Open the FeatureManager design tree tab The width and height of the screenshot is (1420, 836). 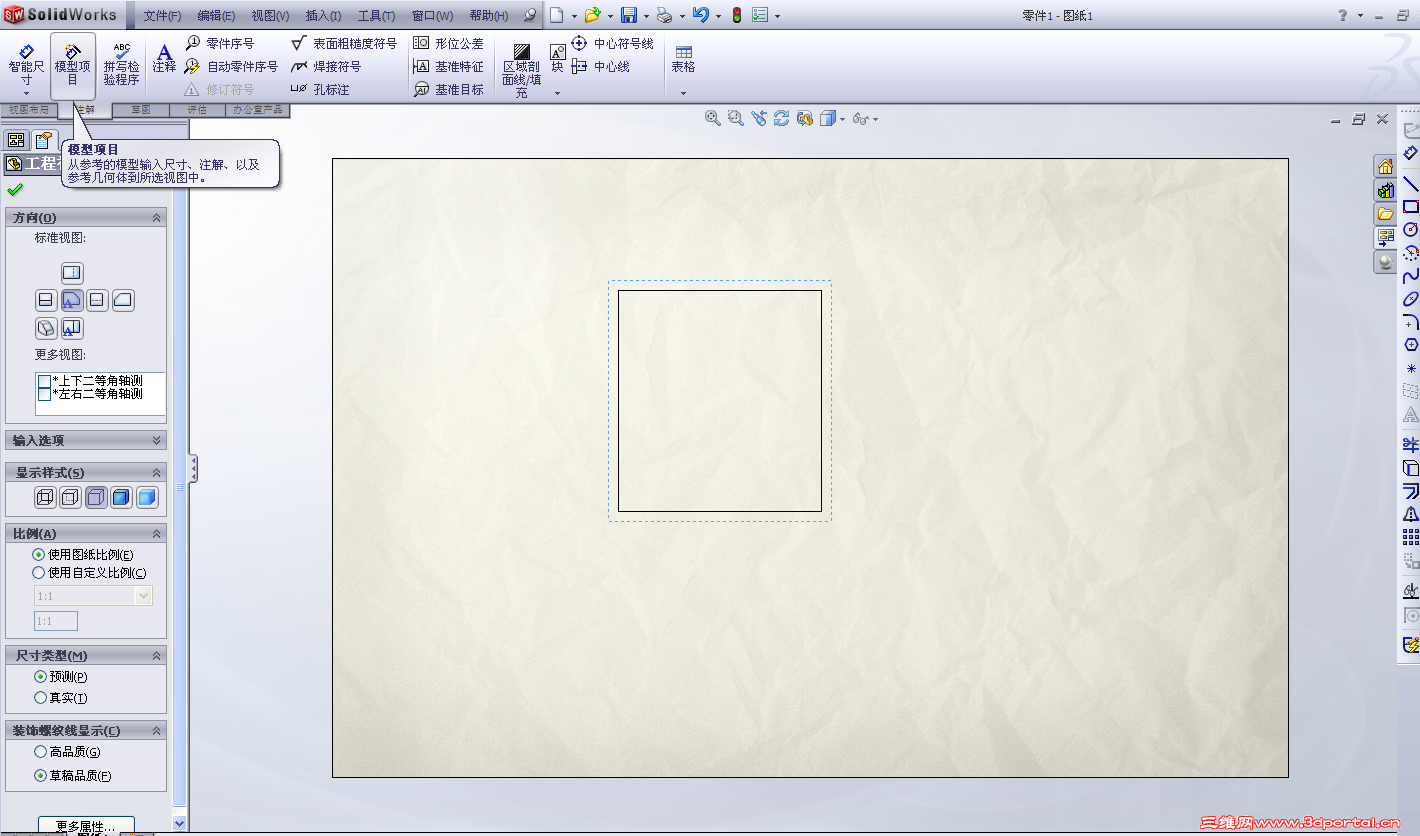(x=16, y=140)
